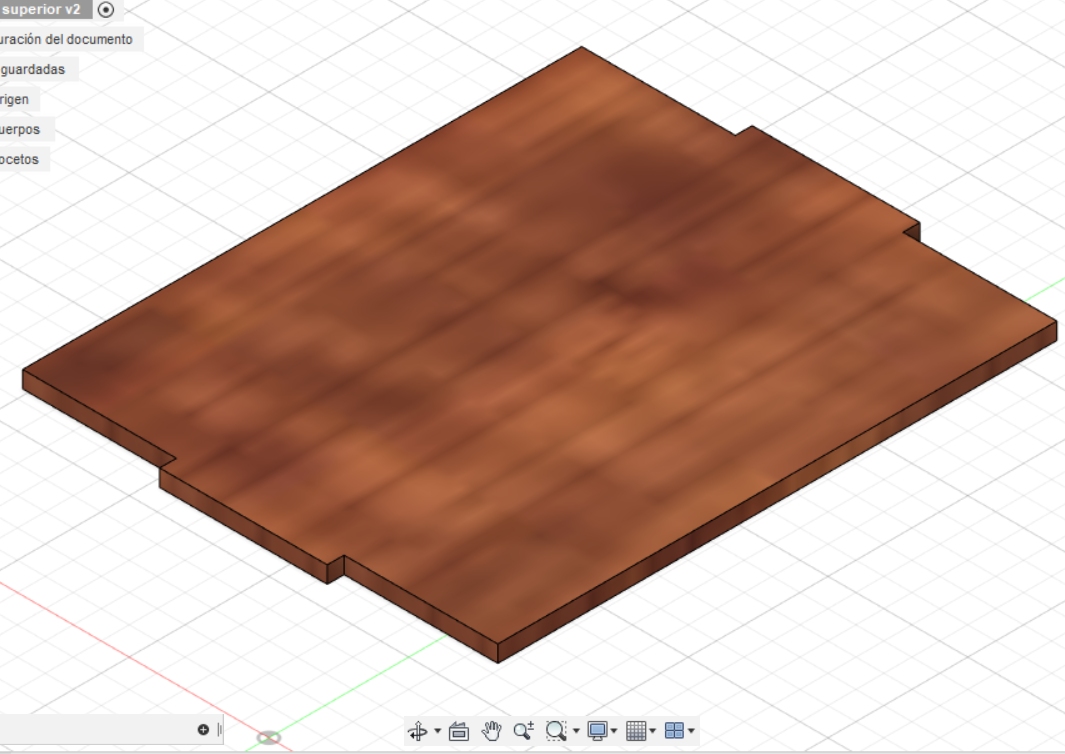Activate the Pan hand tool
This screenshot has height=754, width=1065.
tap(491, 731)
